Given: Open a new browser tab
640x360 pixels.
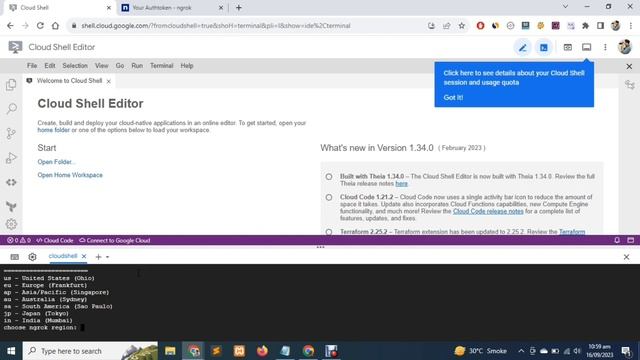Looking at the screenshot, I should pyautogui.click(x=239, y=8).
